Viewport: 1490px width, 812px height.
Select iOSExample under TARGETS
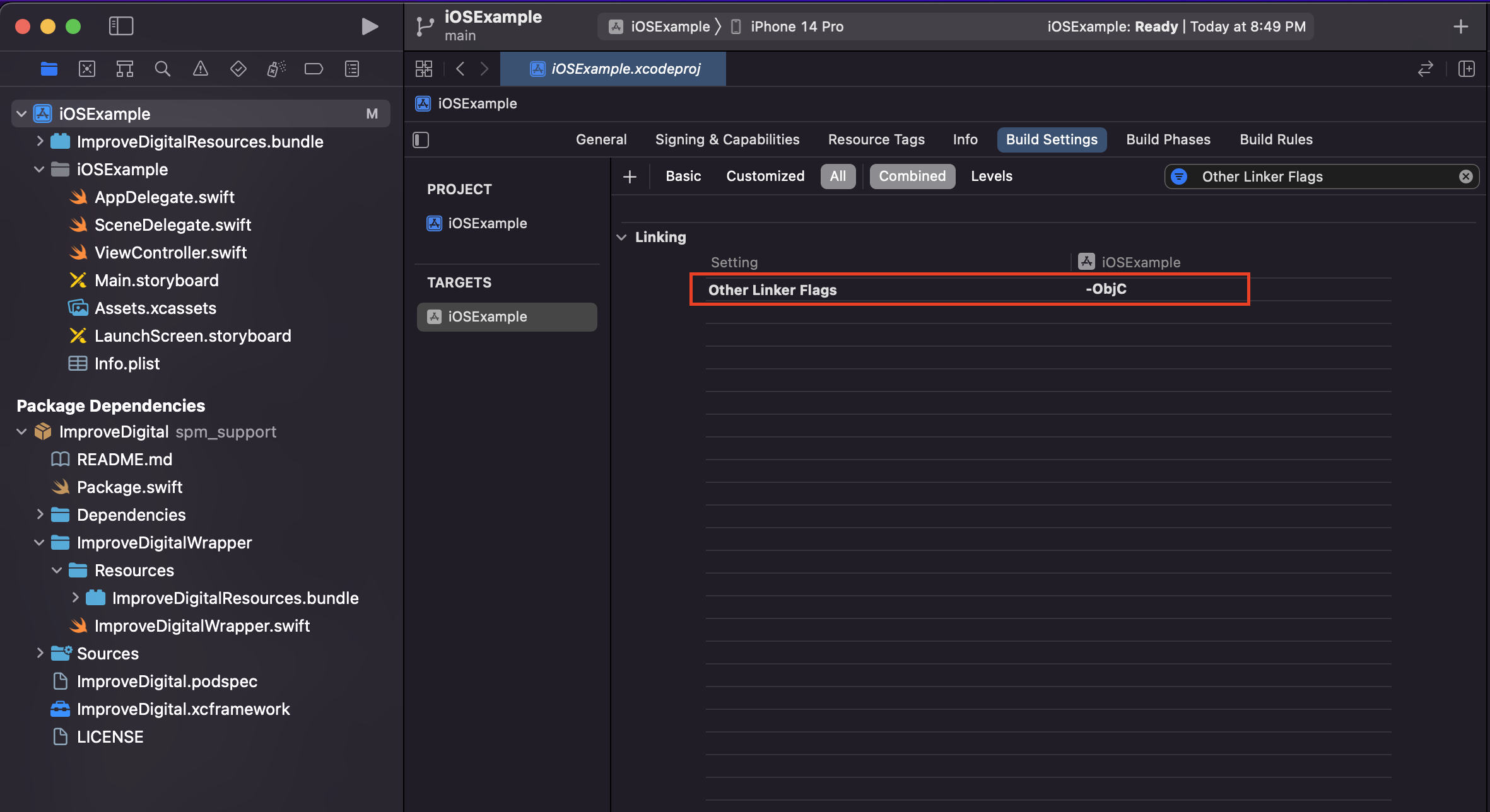[507, 317]
